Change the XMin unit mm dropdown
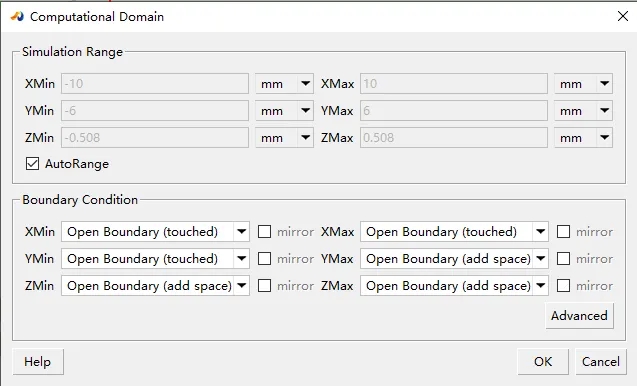Screen dimensions: 637x386 tap(284, 84)
